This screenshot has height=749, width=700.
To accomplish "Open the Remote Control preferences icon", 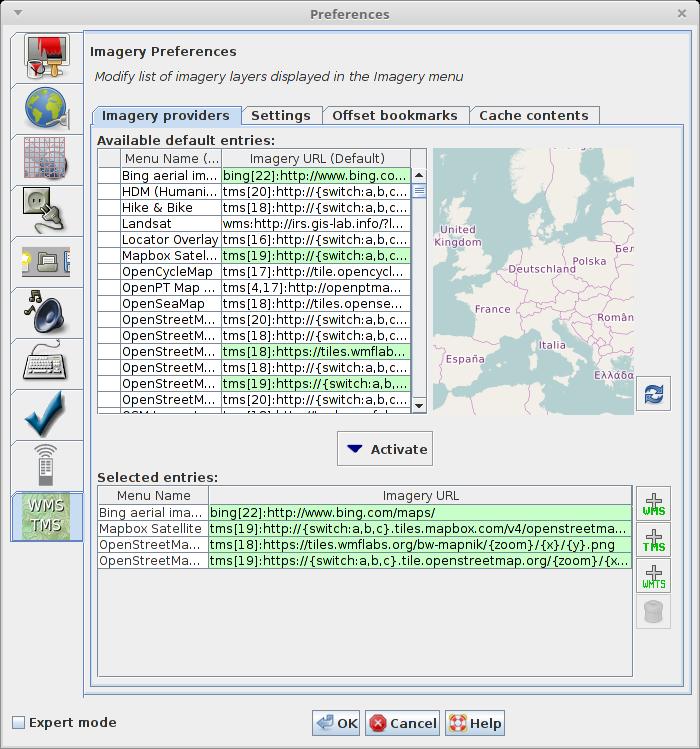I will click(46, 464).
